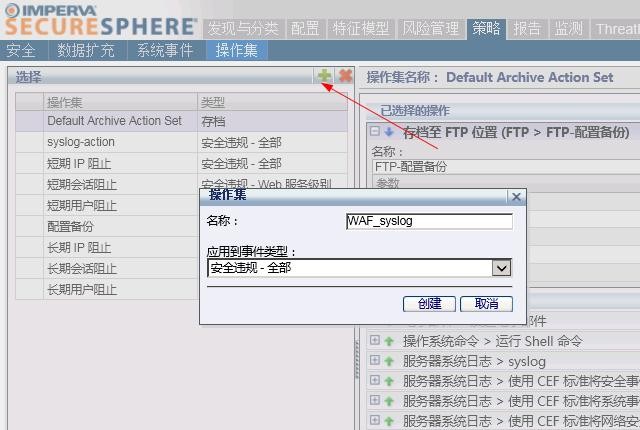Switch to the 操作集 sub-tab
The width and height of the screenshot is (640, 430).
coord(237,51)
